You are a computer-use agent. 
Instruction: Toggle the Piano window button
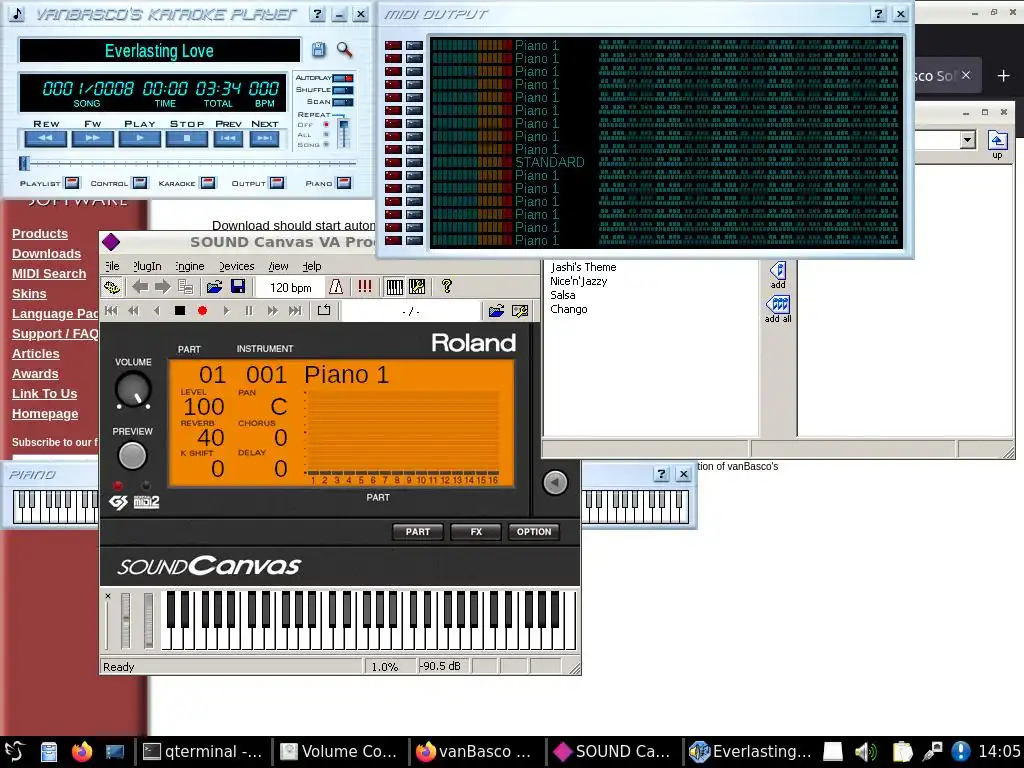pyautogui.click(x=344, y=183)
